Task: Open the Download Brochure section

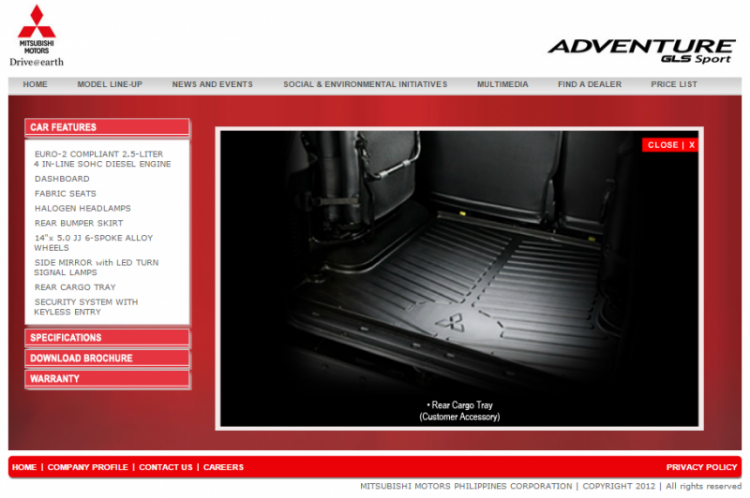Action: (x=107, y=358)
